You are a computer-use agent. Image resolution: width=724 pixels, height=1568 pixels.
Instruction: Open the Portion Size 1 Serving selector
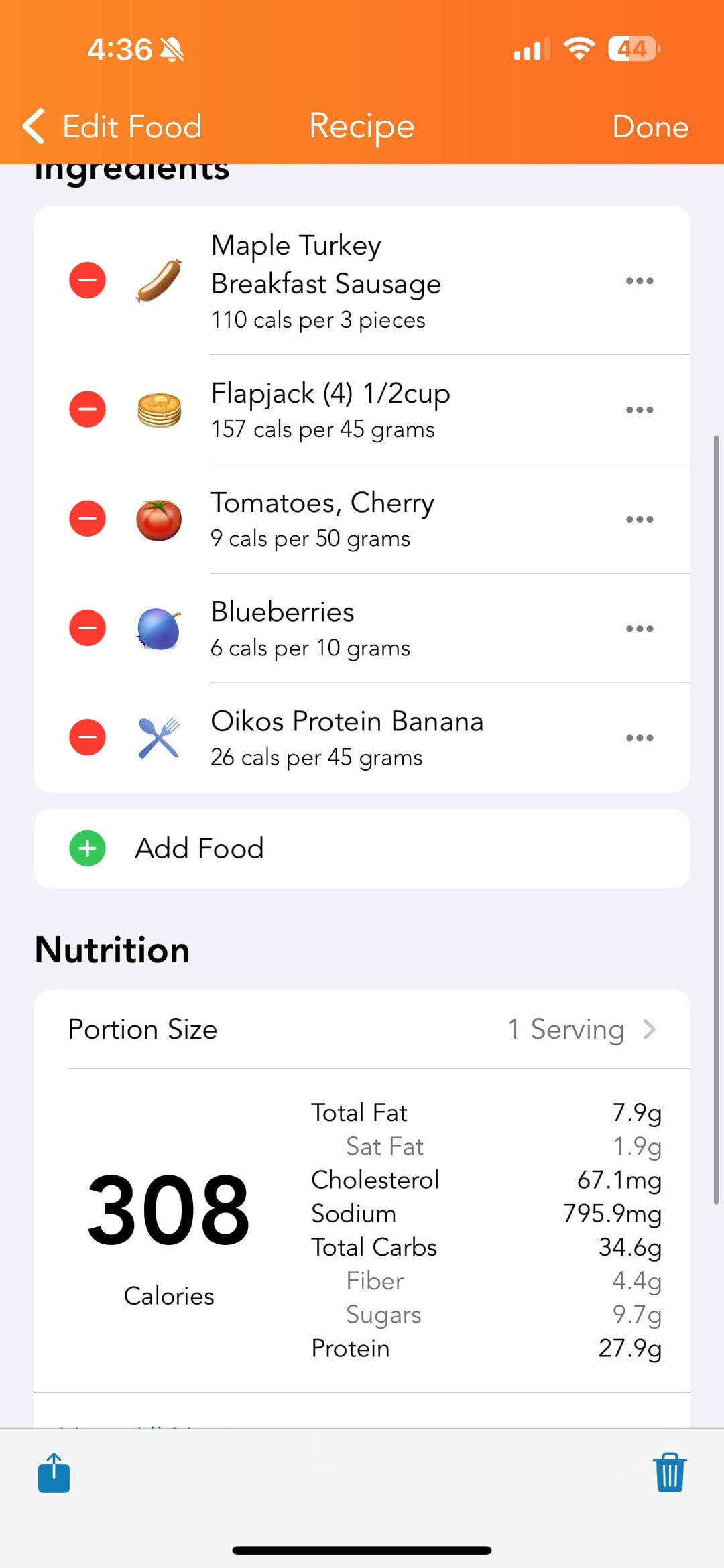(581, 1029)
